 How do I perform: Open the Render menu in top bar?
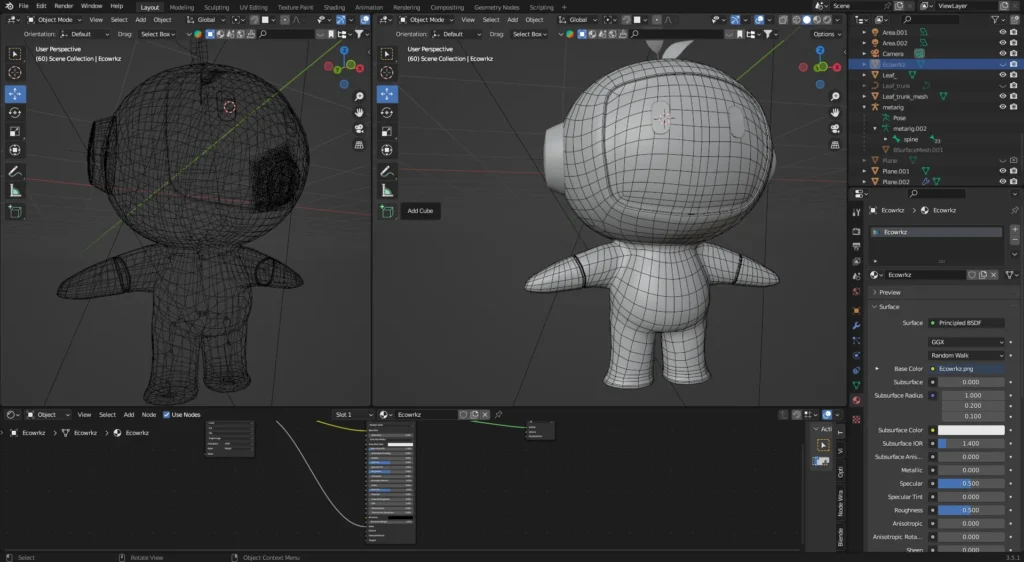[63, 6]
